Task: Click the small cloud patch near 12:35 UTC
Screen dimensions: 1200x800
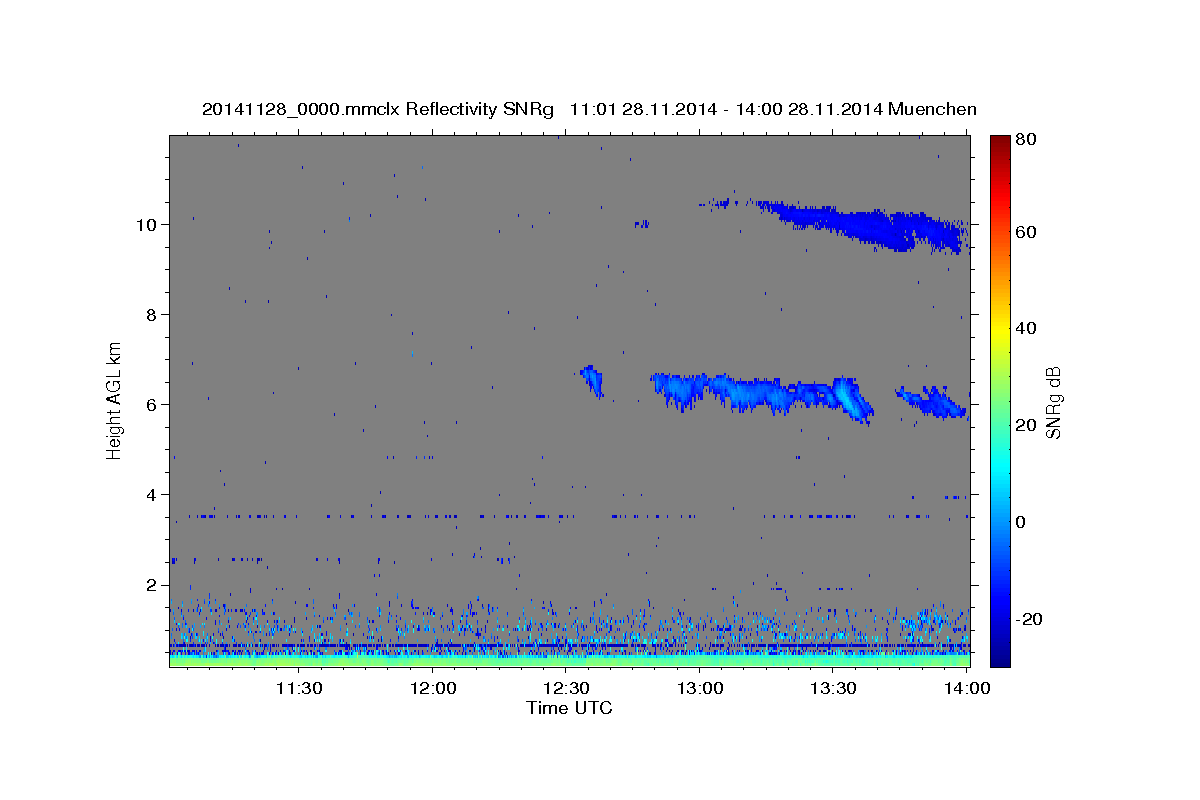Action: (591, 381)
